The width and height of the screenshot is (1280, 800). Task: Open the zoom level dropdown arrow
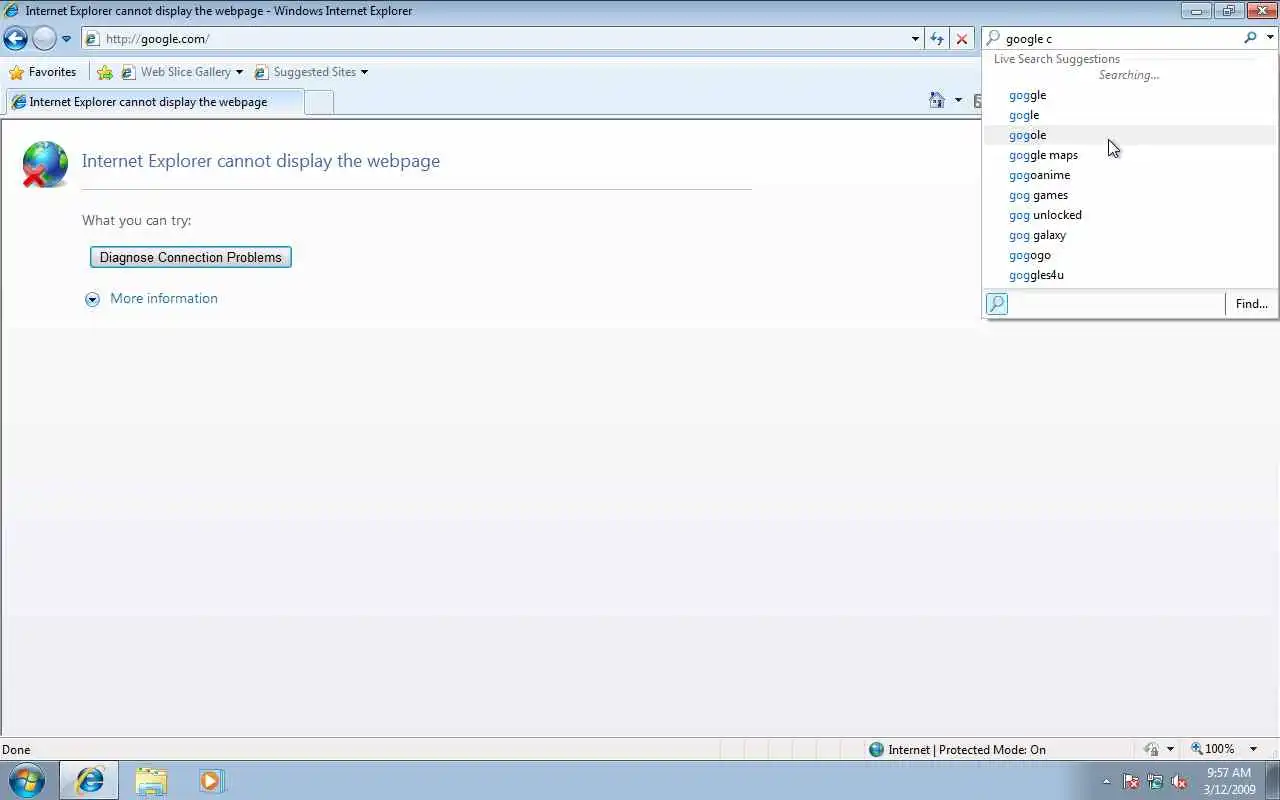(1253, 749)
